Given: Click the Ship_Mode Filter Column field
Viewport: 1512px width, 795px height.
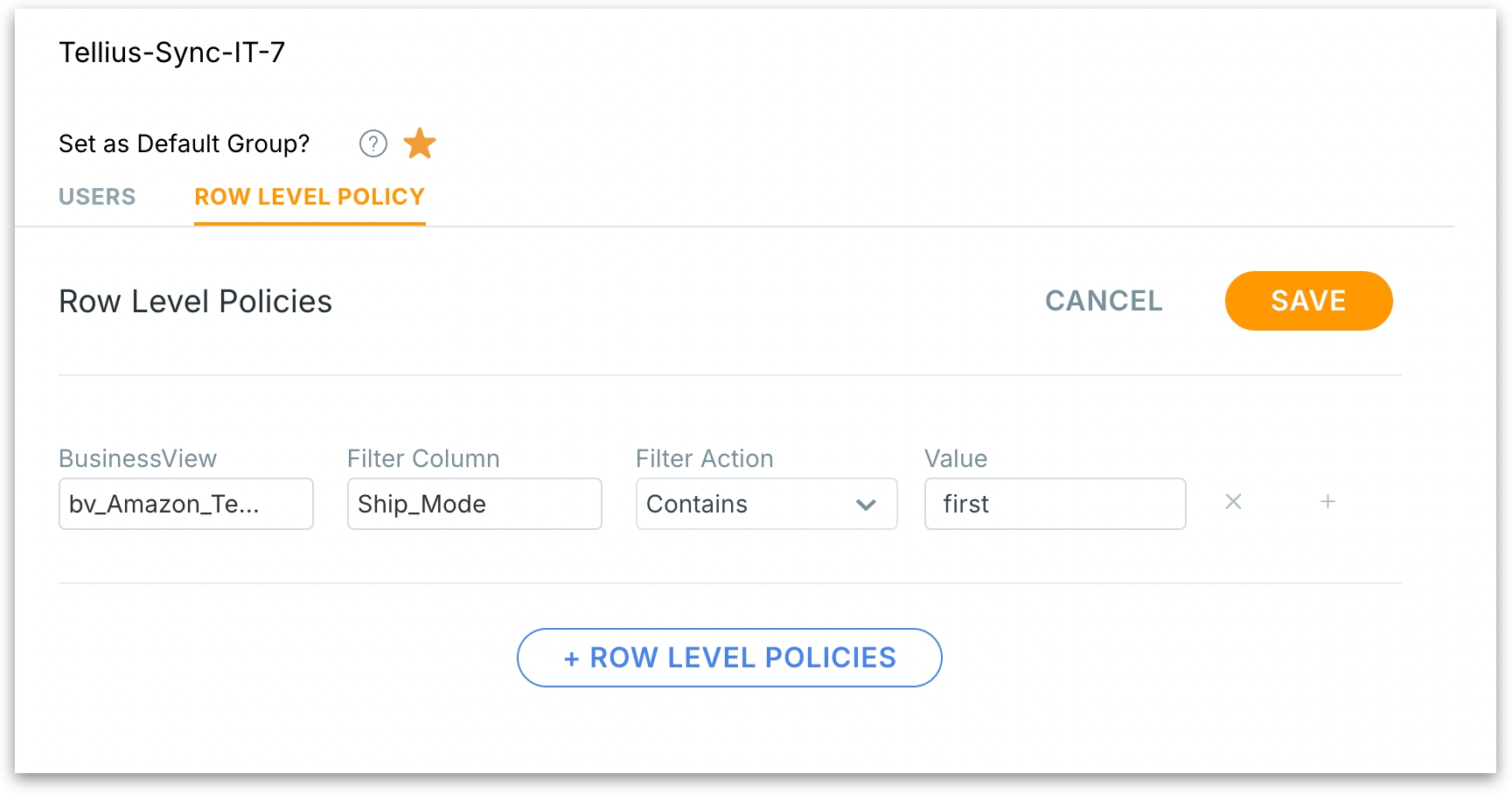Looking at the screenshot, I should coord(474,504).
